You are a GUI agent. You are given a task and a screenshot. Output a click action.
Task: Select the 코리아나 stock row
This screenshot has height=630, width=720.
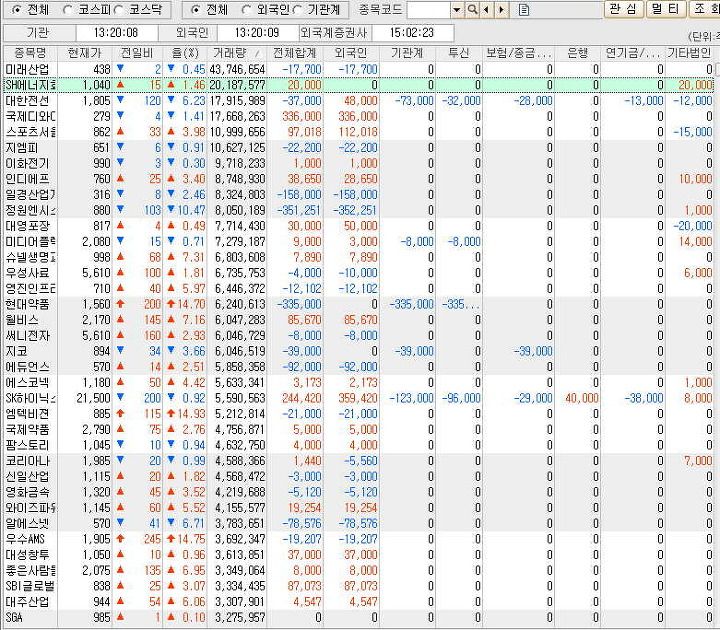[358, 461]
